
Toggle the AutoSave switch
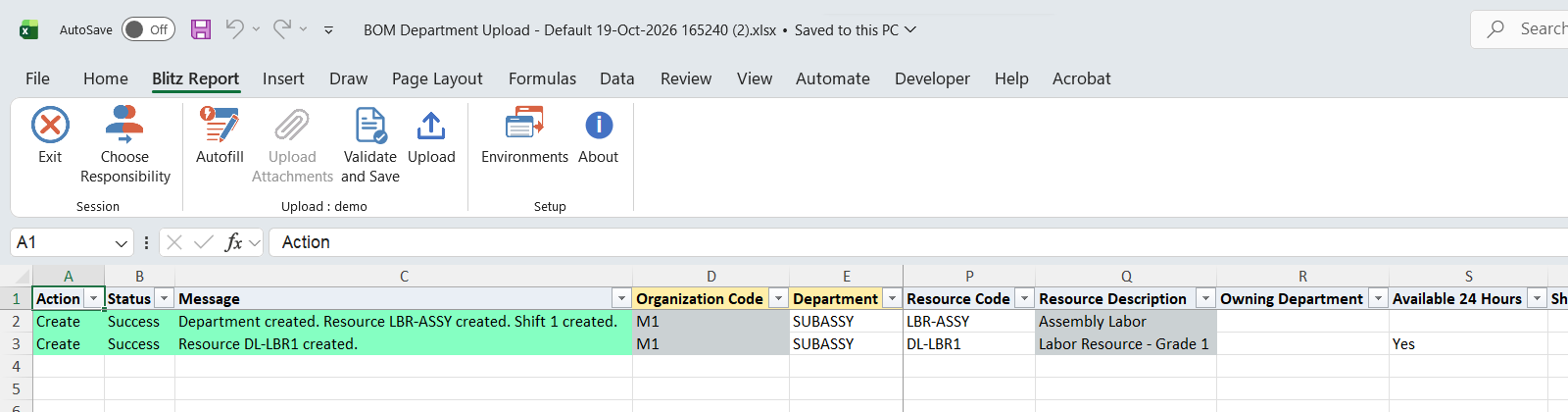click(x=148, y=29)
